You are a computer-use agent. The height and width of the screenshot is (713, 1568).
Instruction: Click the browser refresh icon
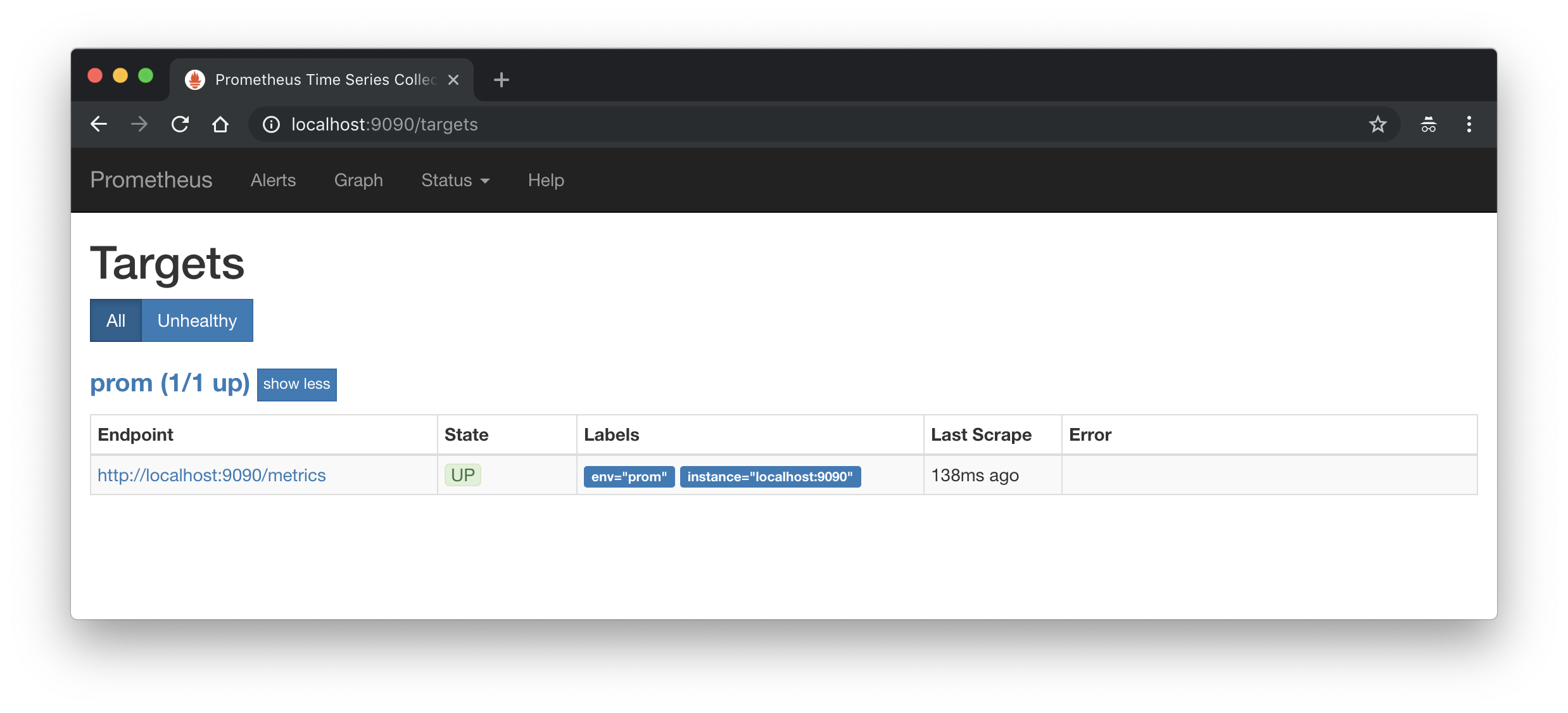tap(180, 124)
